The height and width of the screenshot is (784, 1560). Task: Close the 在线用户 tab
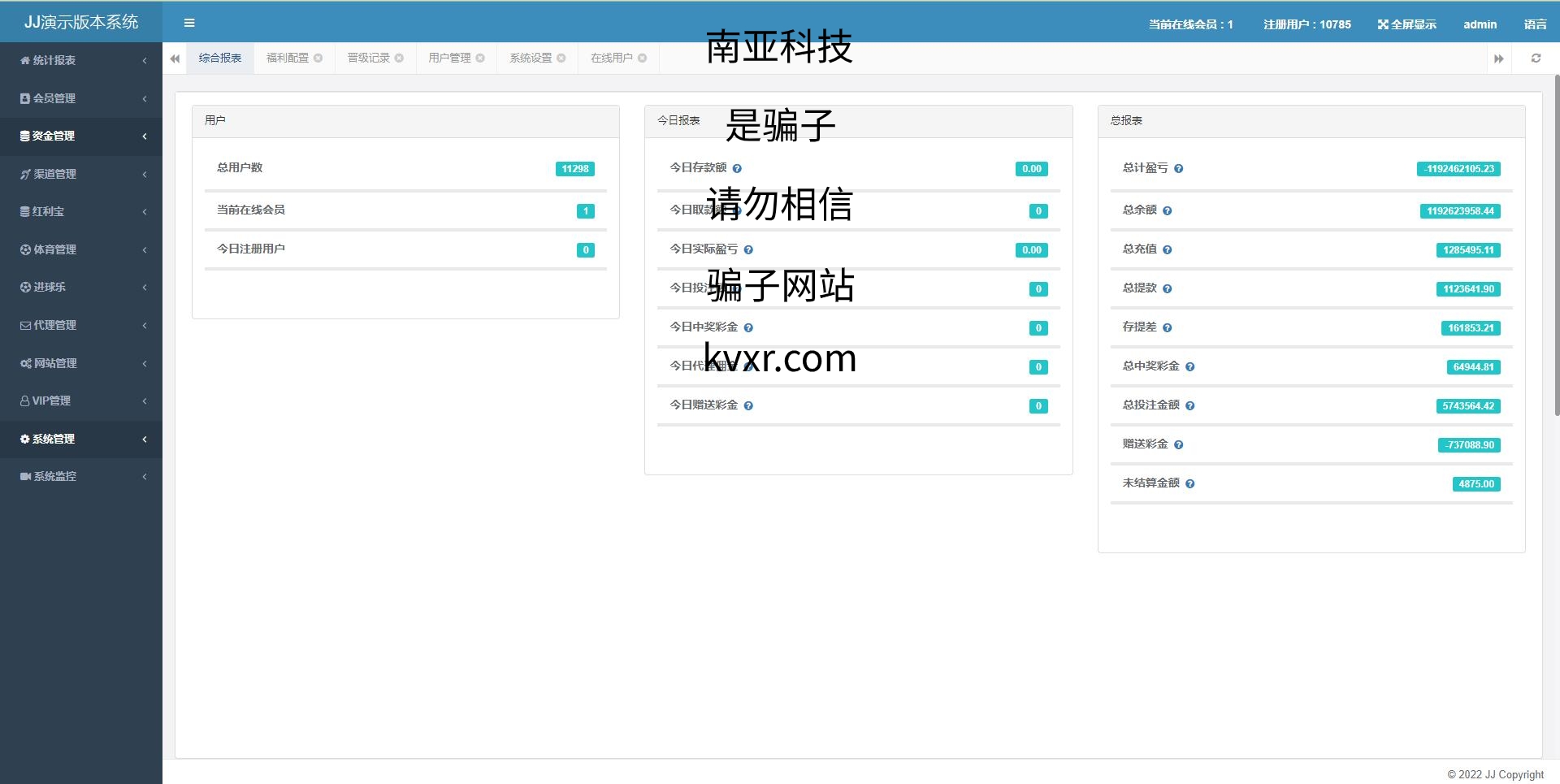(642, 58)
